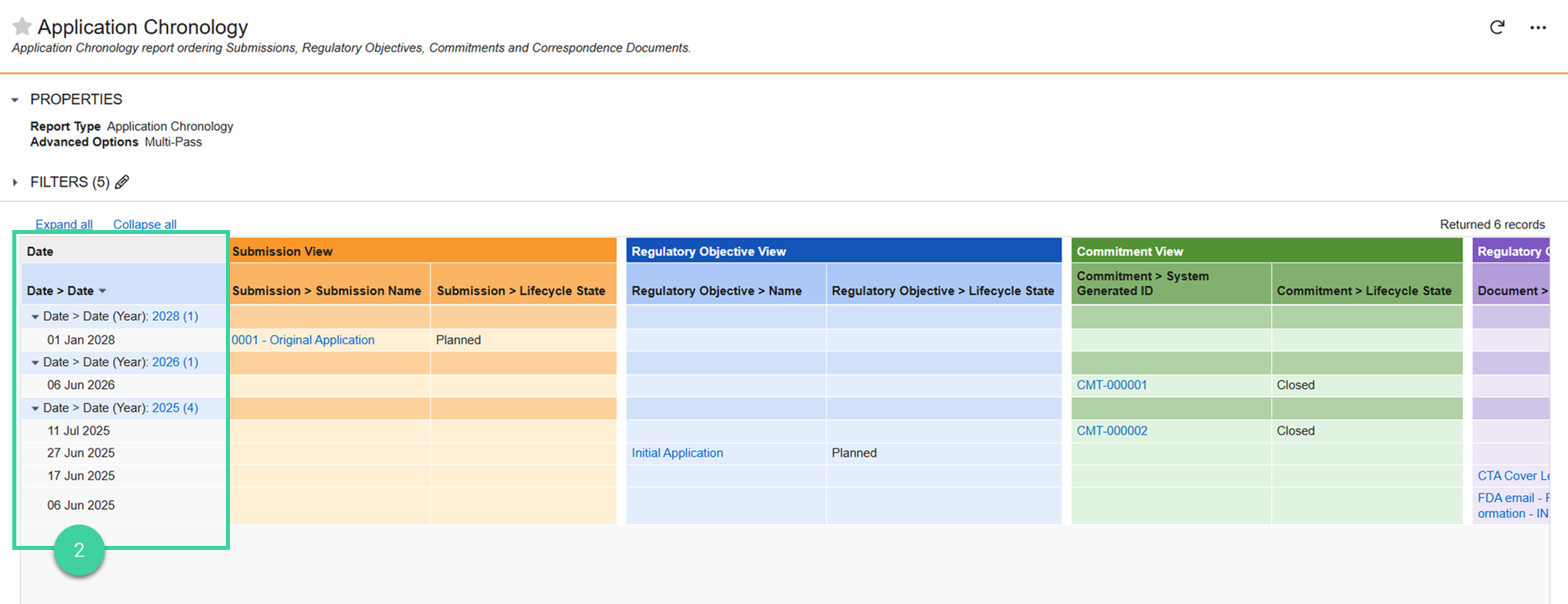Screen dimensions: 1568x604
Task: Refresh the Application Chronology report
Action: click(1497, 27)
